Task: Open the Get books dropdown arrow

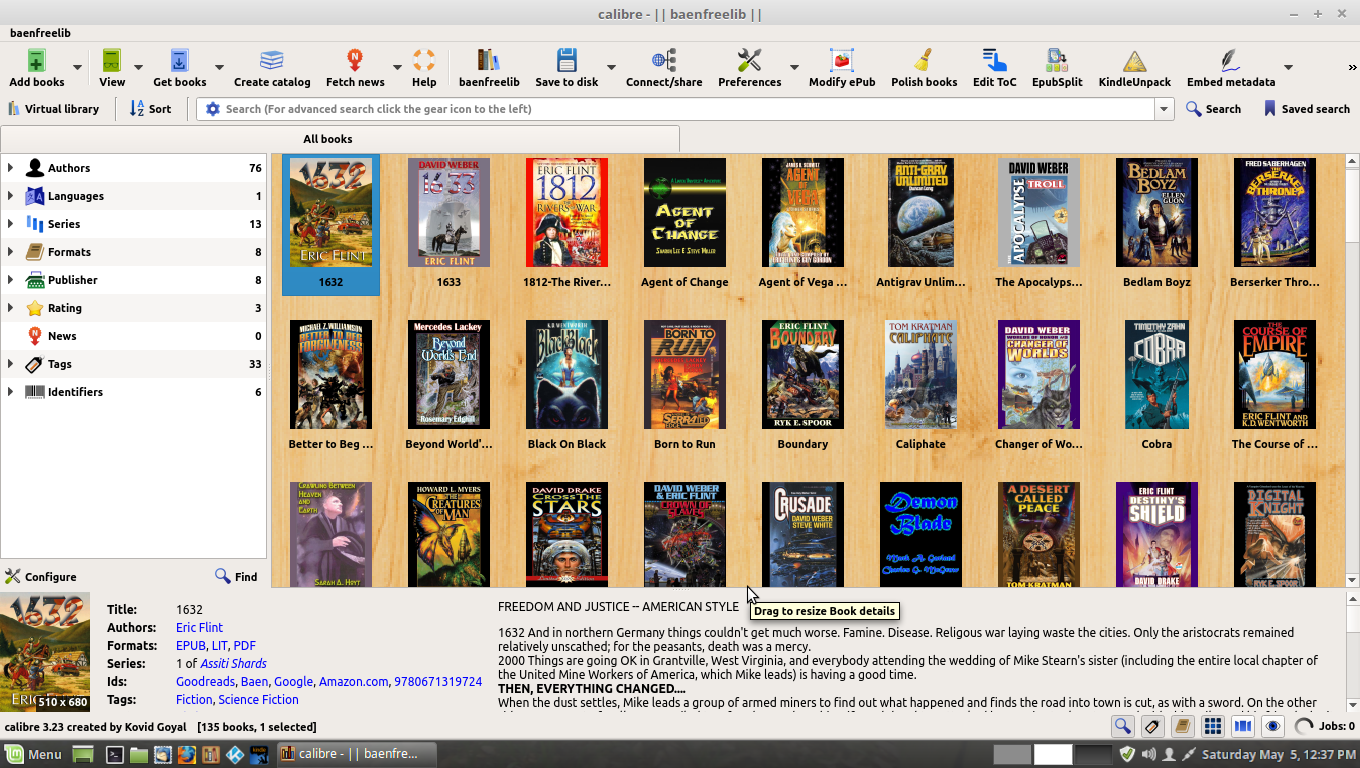Action: click(219, 68)
